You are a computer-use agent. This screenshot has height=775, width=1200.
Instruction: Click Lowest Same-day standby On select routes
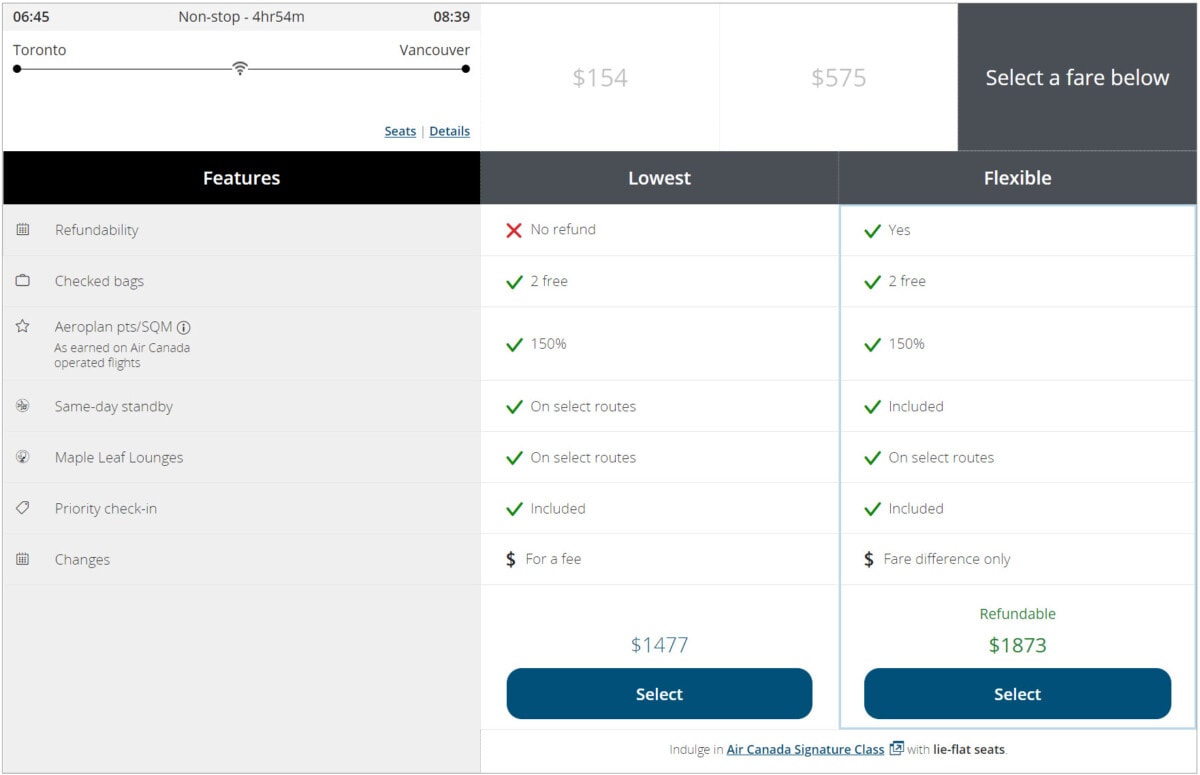coord(583,406)
